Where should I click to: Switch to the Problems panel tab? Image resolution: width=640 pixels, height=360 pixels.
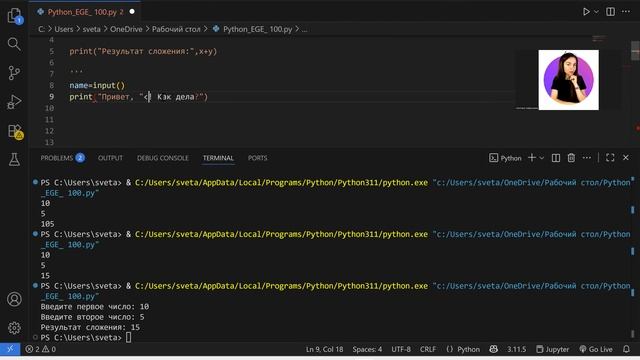click(62, 158)
